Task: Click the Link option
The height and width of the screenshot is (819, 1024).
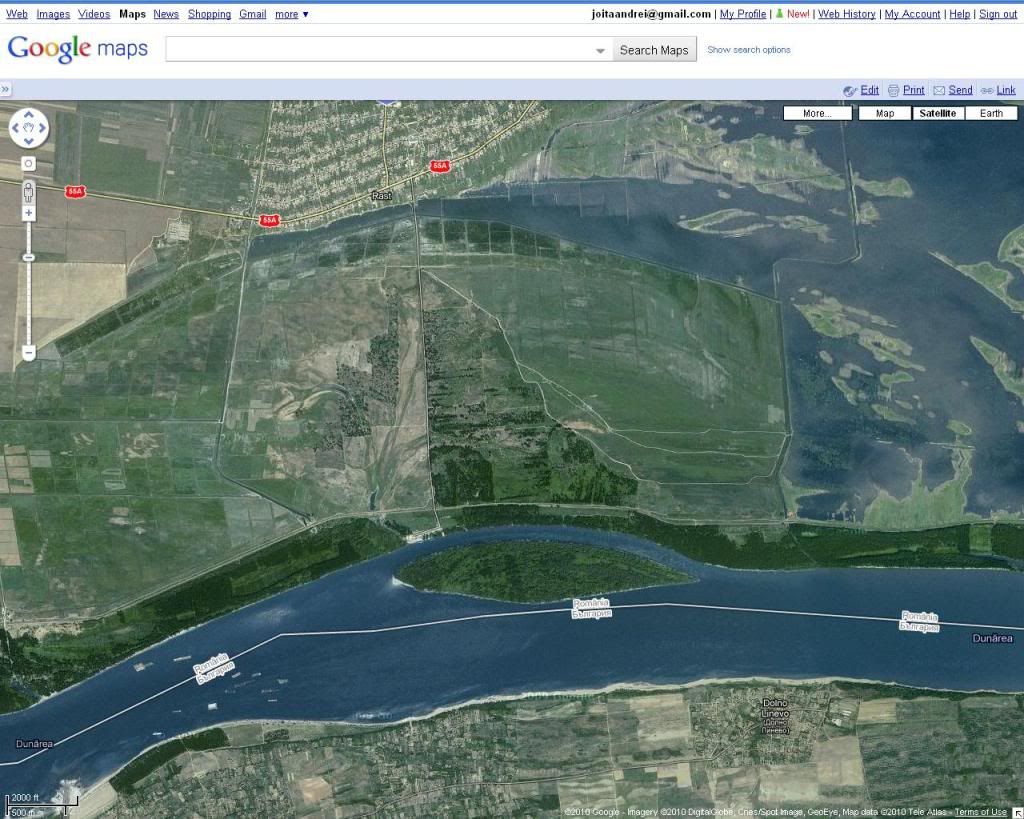Action: 1006,90
